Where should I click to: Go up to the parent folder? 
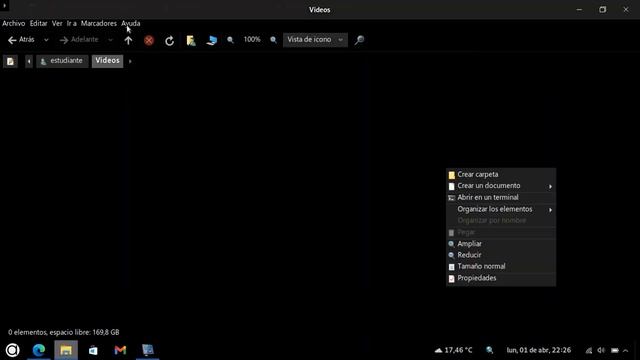(x=128, y=40)
